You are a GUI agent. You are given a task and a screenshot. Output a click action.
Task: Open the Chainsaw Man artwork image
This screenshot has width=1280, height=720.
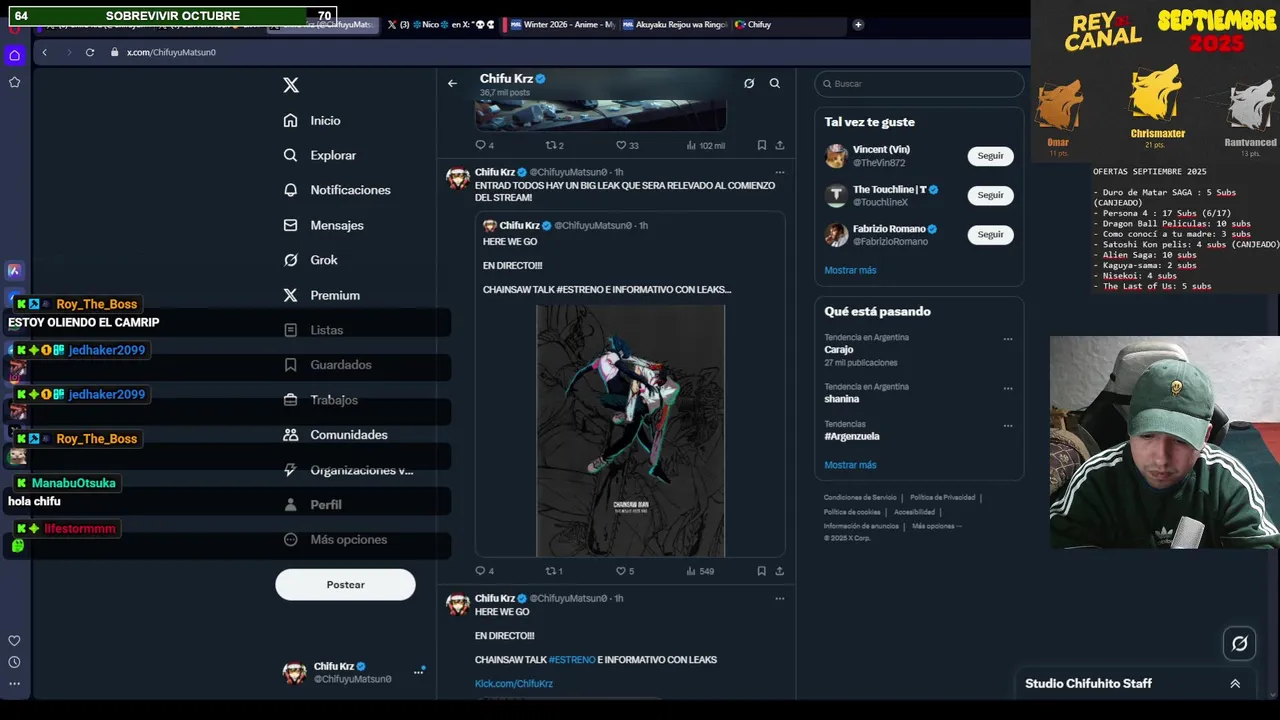click(x=630, y=430)
